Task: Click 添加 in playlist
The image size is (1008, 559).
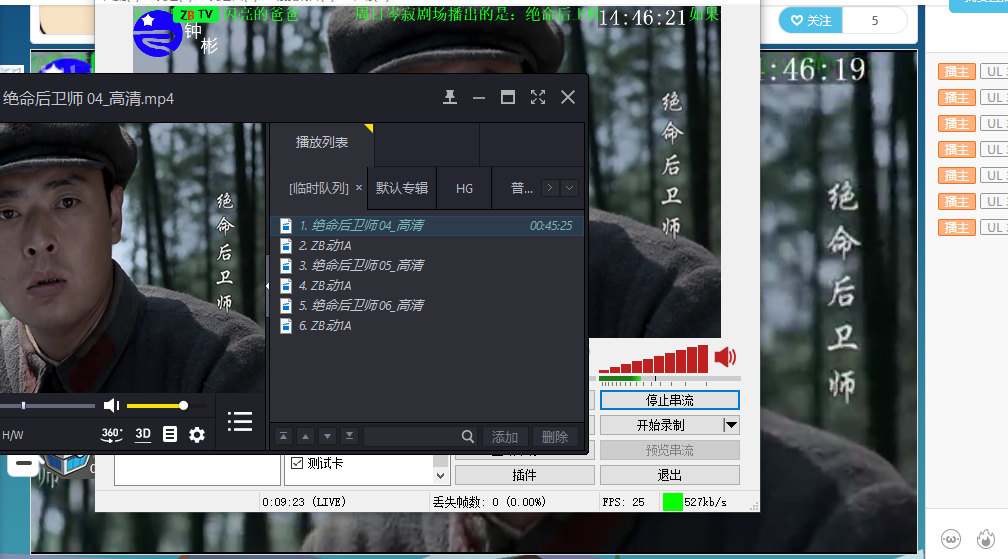Action: 505,437
